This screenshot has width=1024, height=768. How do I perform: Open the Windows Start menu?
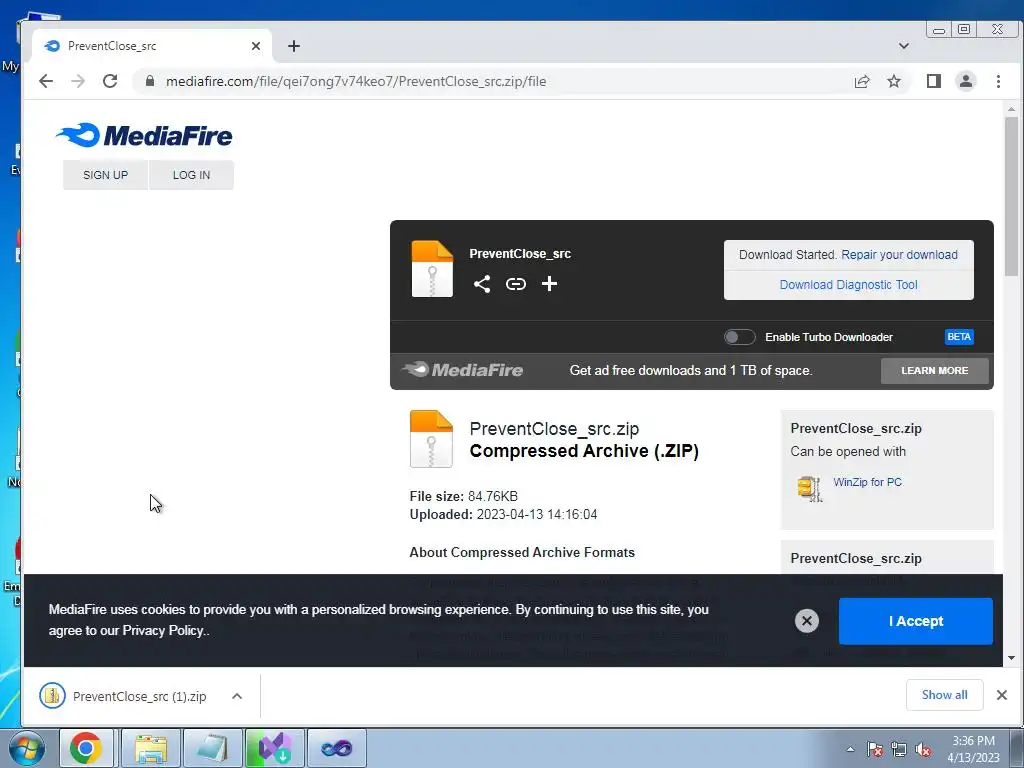click(26, 748)
